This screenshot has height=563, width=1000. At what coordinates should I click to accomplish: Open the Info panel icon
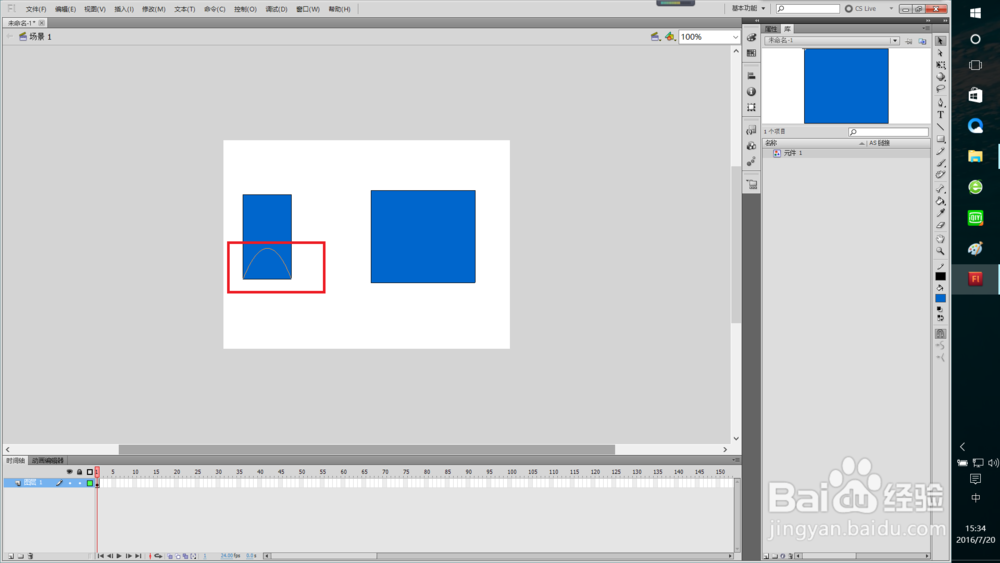(x=751, y=92)
